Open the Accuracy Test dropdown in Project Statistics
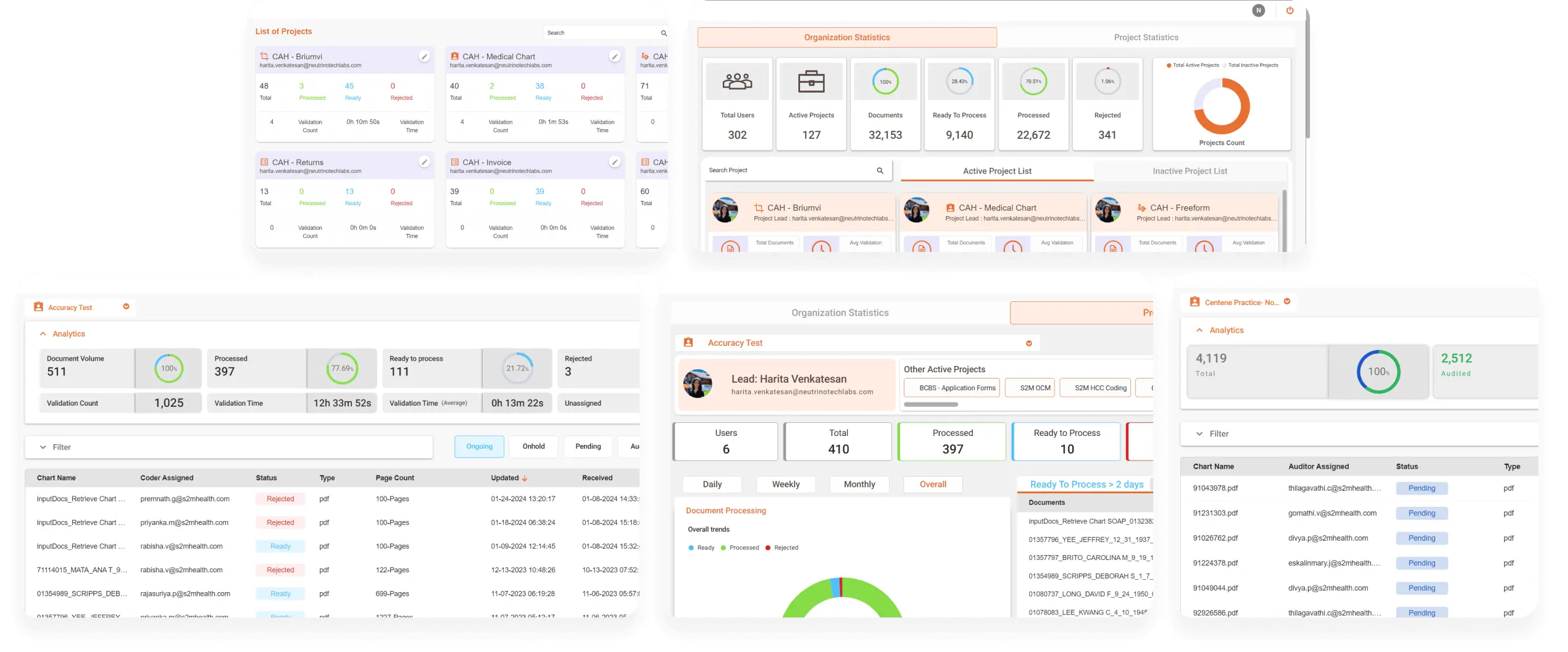 click(1029, 343)
